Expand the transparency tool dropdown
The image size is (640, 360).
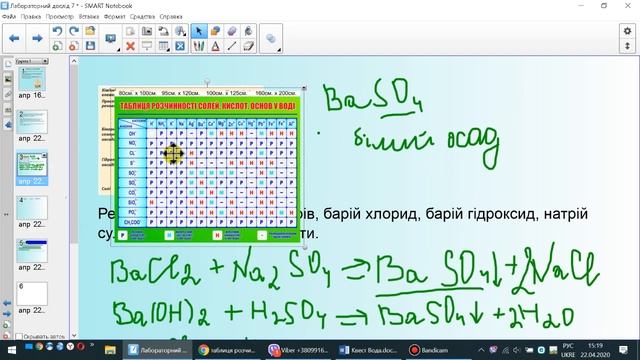[x=279, y=50]
